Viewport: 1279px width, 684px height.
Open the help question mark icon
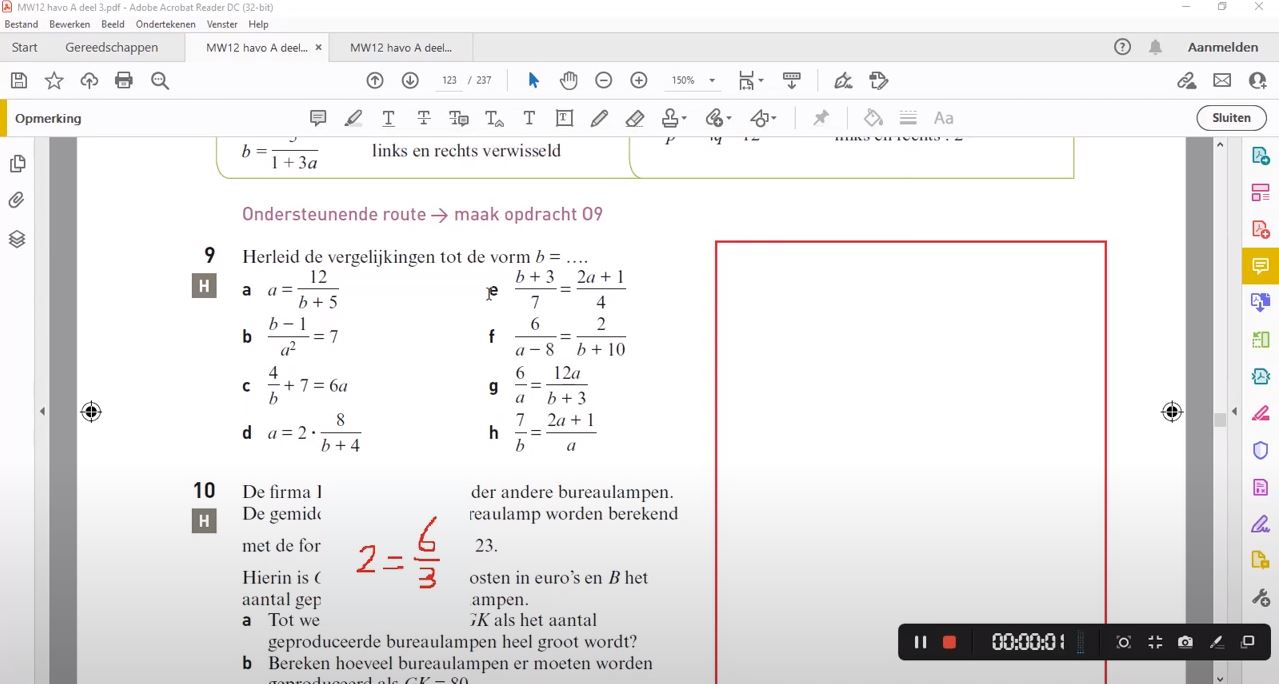pyautogui.click(x=1122, y=47)
